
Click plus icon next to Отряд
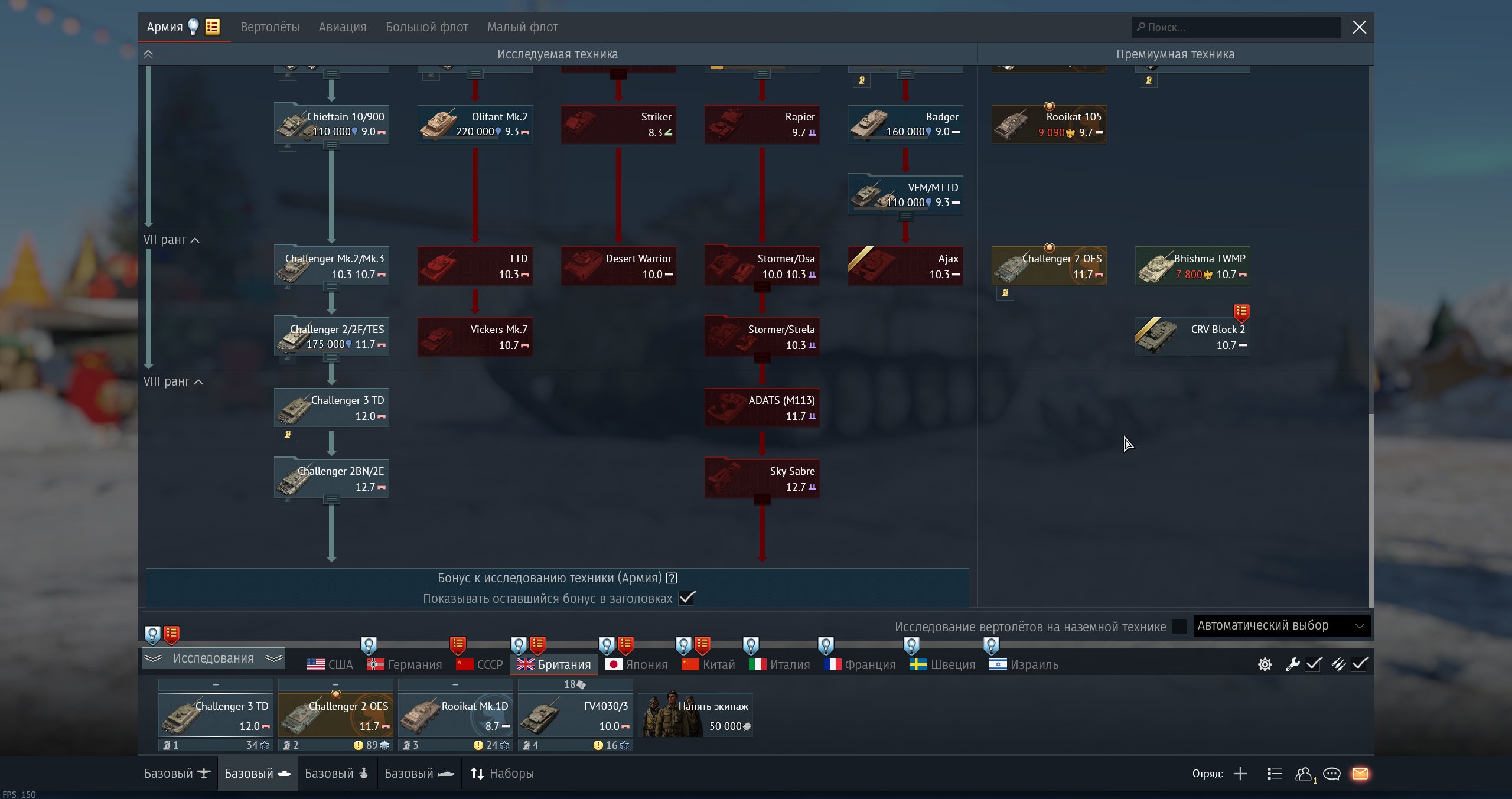[1240, 774]
